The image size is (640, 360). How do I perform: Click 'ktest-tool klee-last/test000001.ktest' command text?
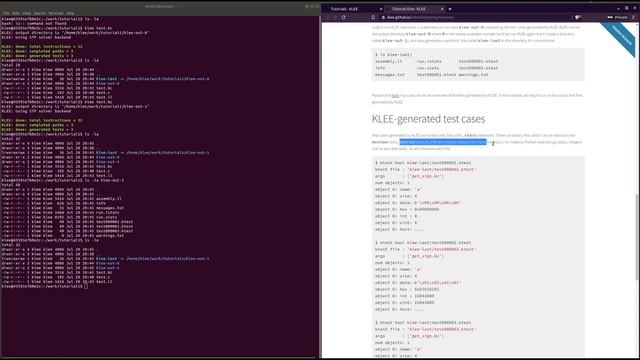[423, 162]
